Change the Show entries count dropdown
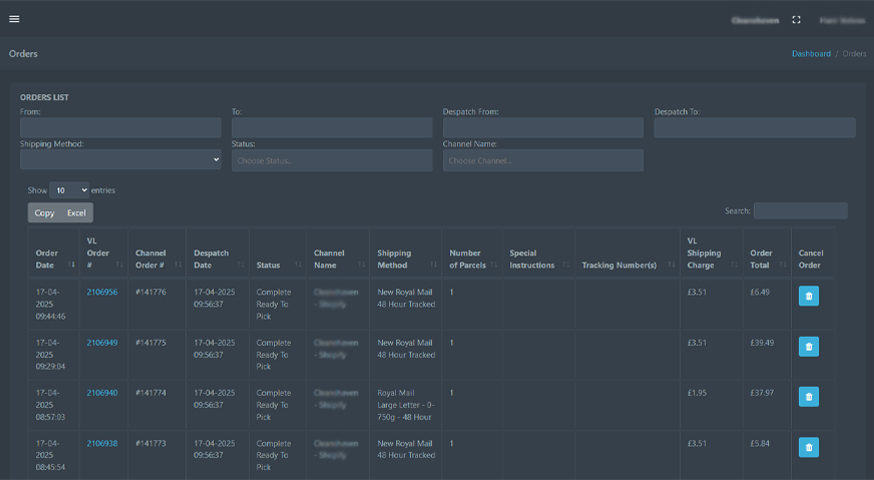Screen dimensions: 874x480 [x=69, y=190]
